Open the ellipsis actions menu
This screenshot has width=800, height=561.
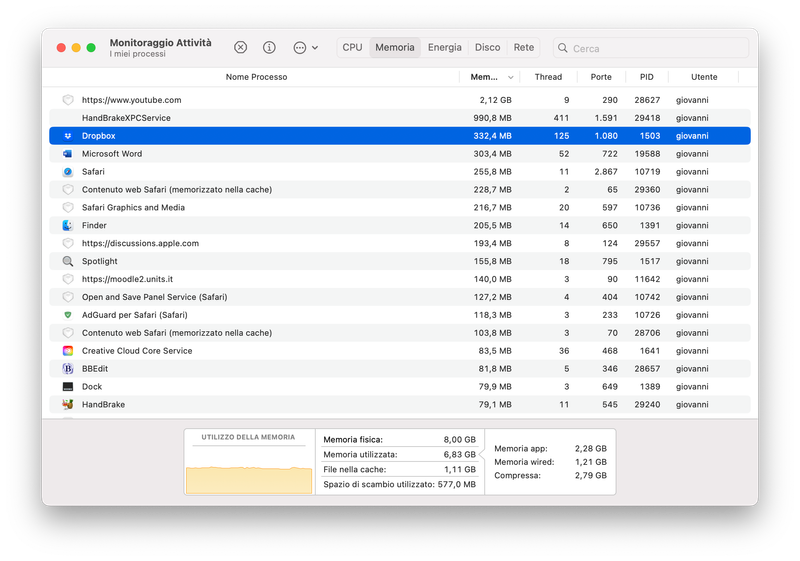point(306,47)
